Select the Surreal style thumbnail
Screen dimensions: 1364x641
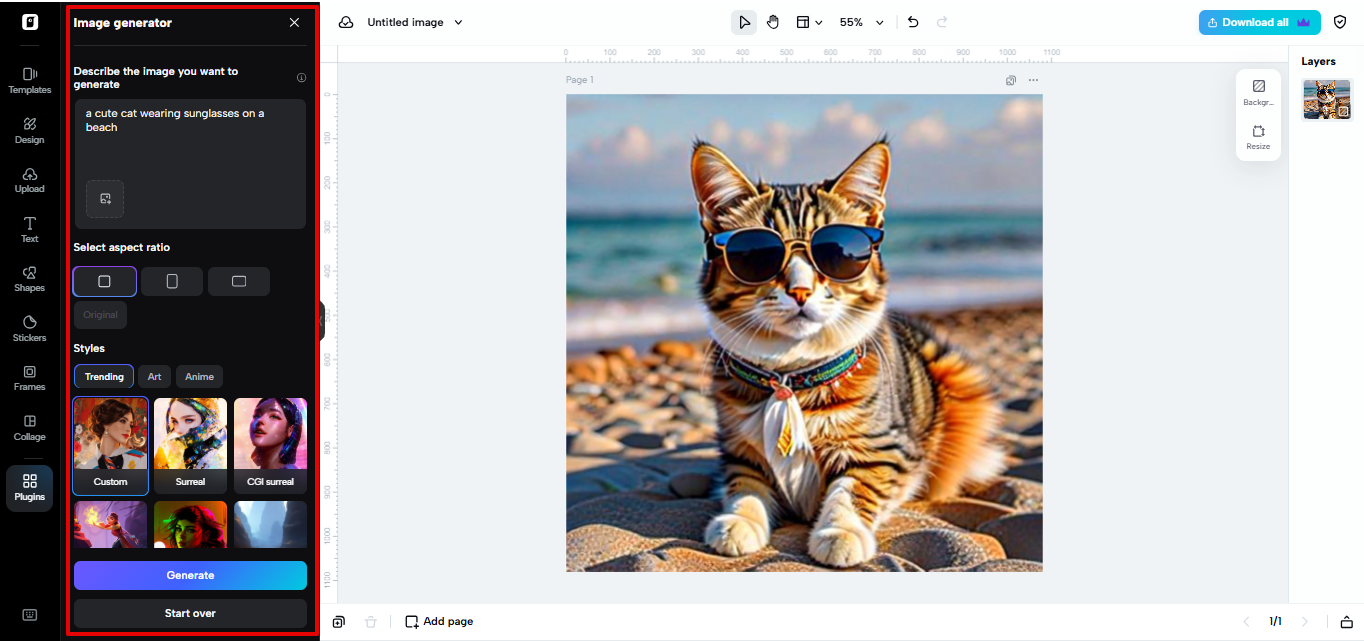point(190,434)
